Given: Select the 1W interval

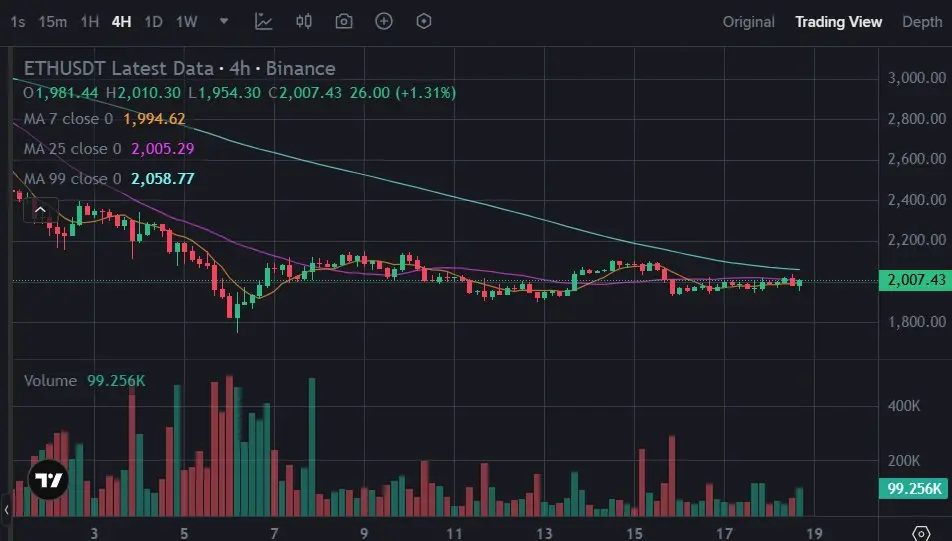Looking at the screenshot, I should pos(187,22).
